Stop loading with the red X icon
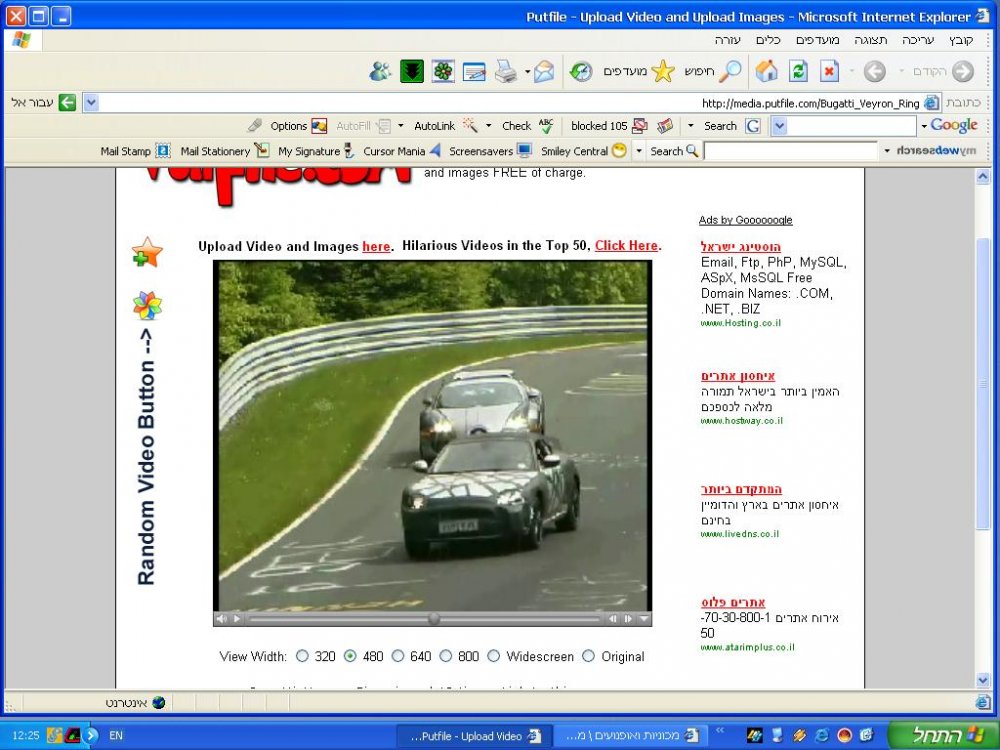The height and width of the screenshot is (750, 1000). (828, 71)
